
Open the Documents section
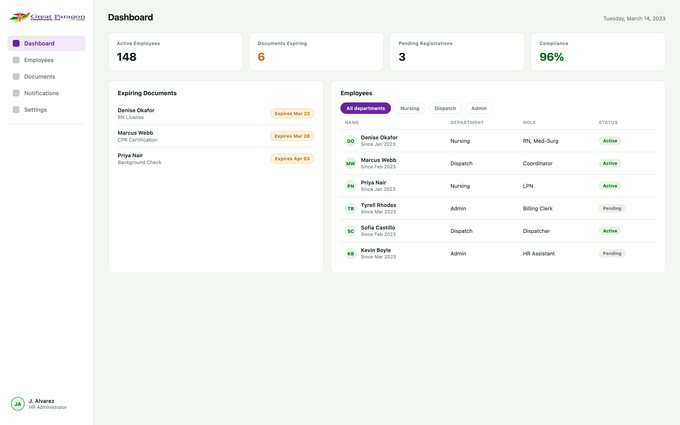[47, 76]
